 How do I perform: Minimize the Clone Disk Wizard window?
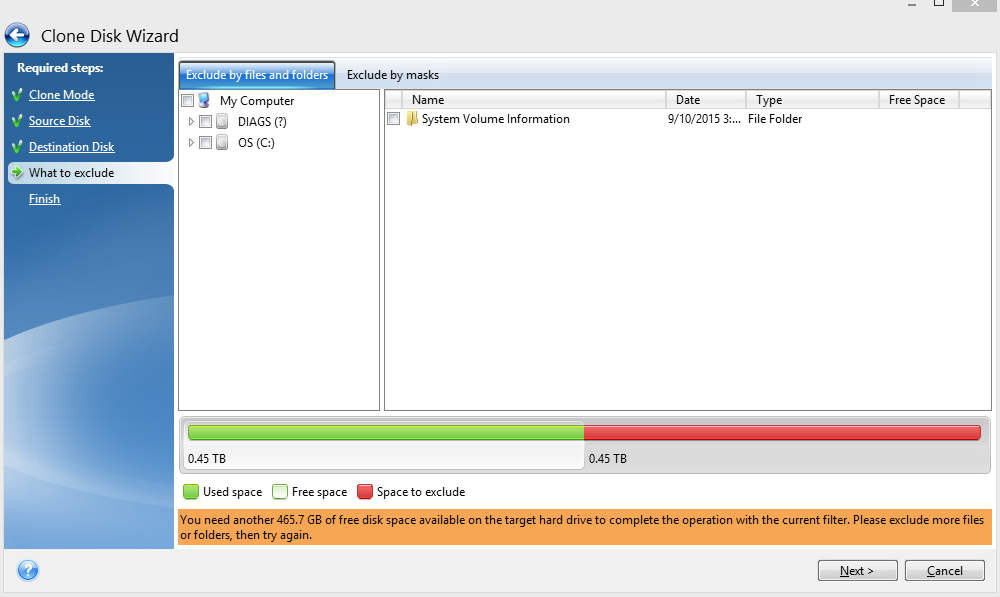912,4
